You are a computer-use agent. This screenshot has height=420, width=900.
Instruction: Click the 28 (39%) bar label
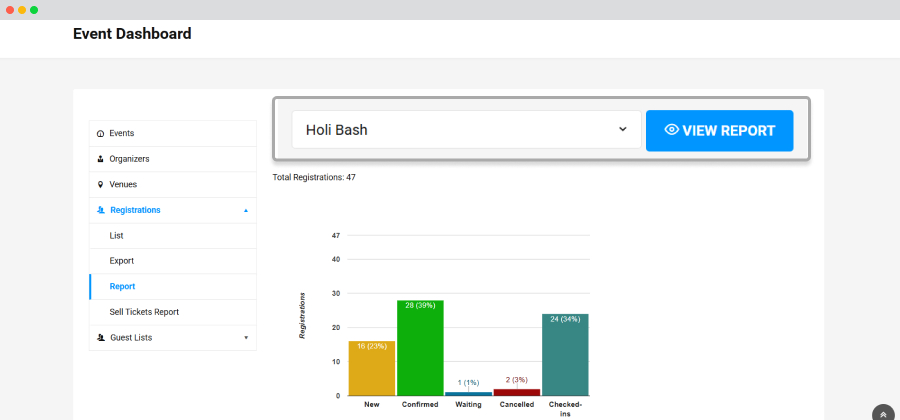click(x=421, y=305)
